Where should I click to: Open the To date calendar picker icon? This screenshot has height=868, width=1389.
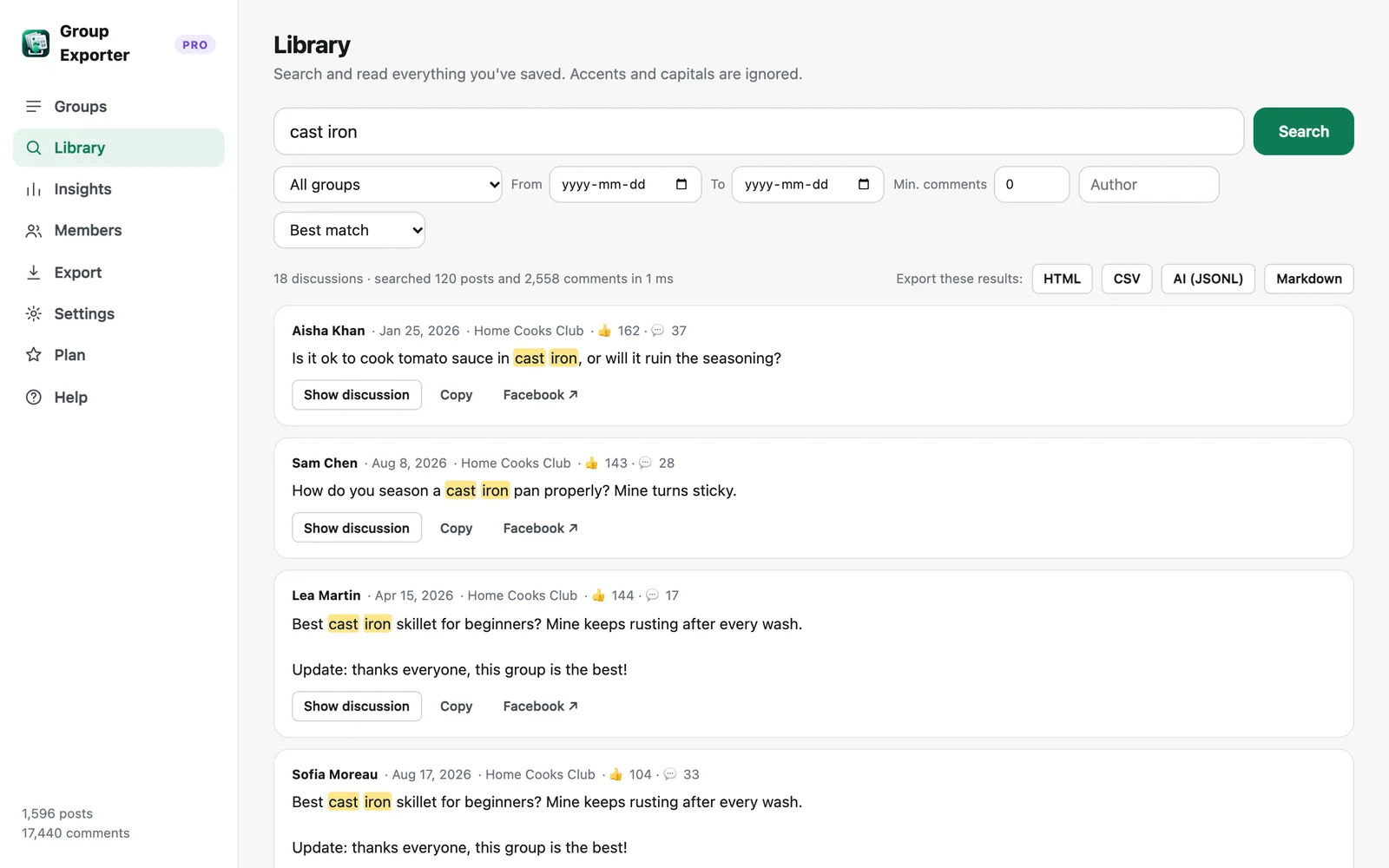tap(864, 184)
